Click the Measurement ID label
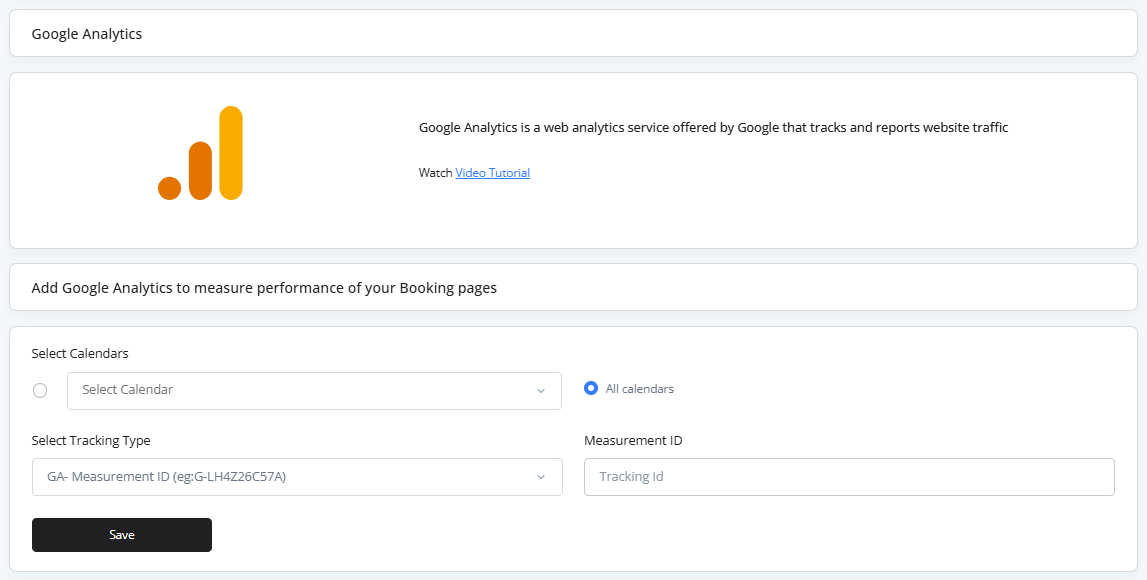The width and height of the screenshot is (1147, 580). click(633, 441)
